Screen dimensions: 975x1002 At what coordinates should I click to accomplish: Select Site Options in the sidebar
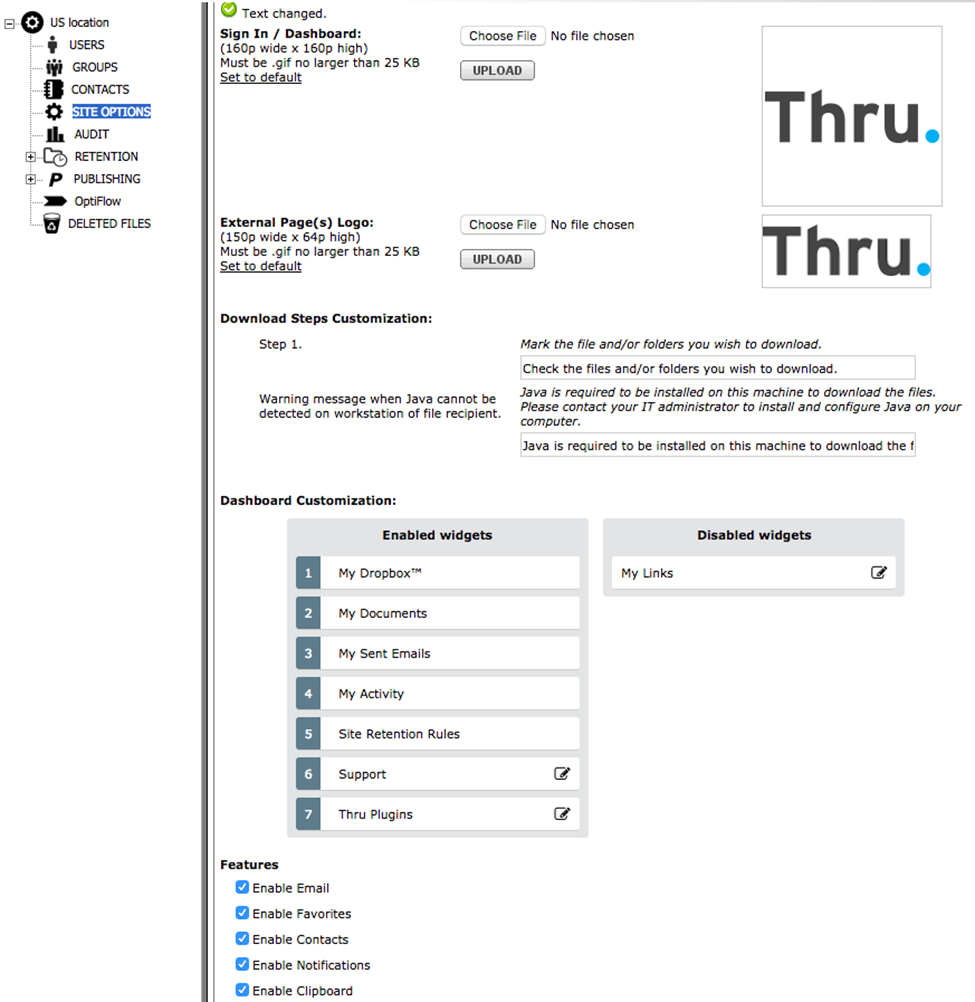[x=110, y=112]
